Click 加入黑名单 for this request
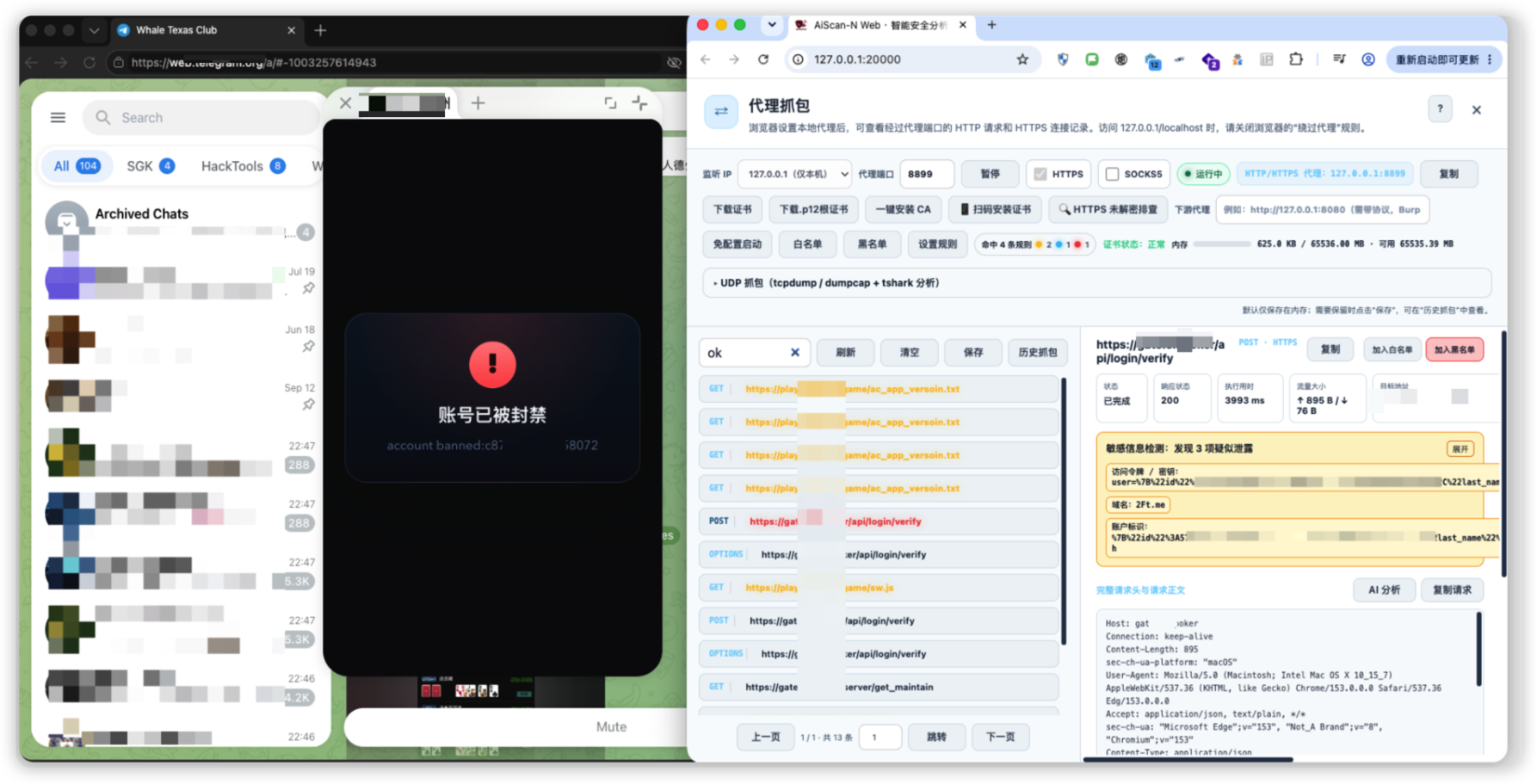 click(x=1454, y=349)
